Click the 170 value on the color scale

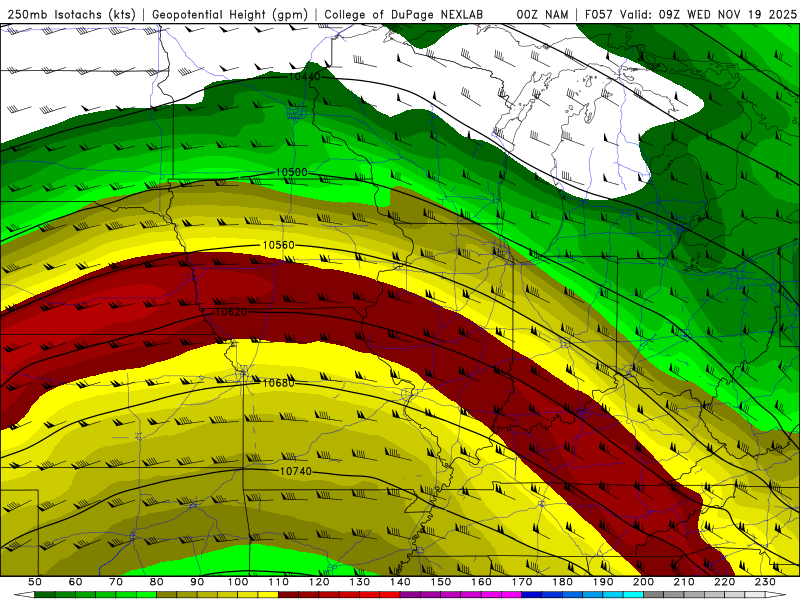click(x=522, y=582)
